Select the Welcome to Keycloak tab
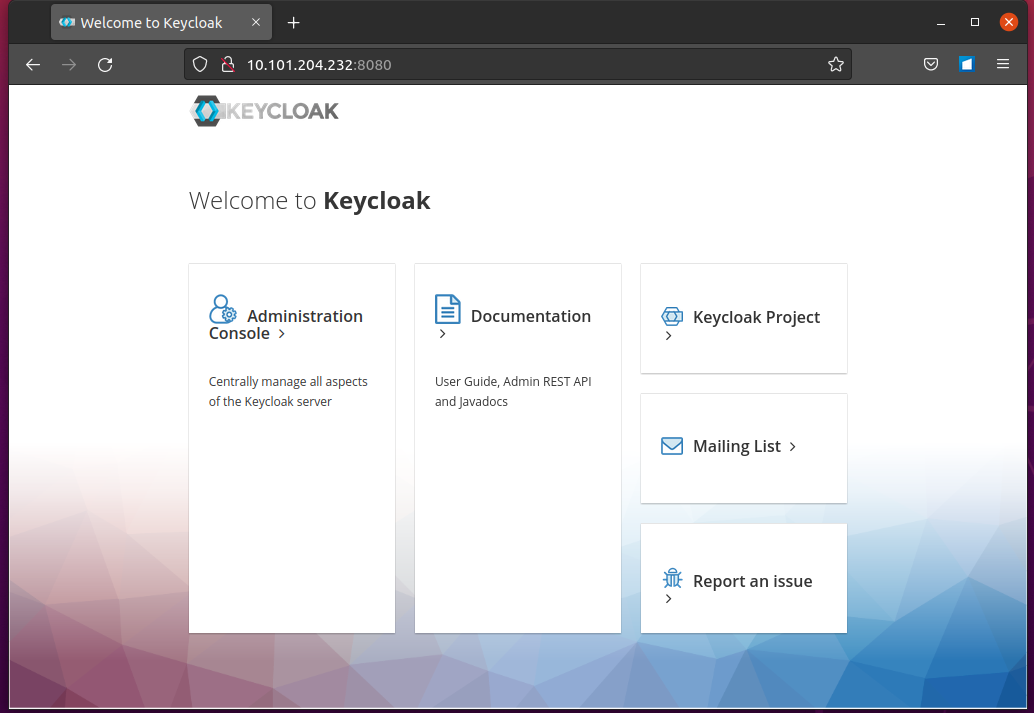 point(150,23)
